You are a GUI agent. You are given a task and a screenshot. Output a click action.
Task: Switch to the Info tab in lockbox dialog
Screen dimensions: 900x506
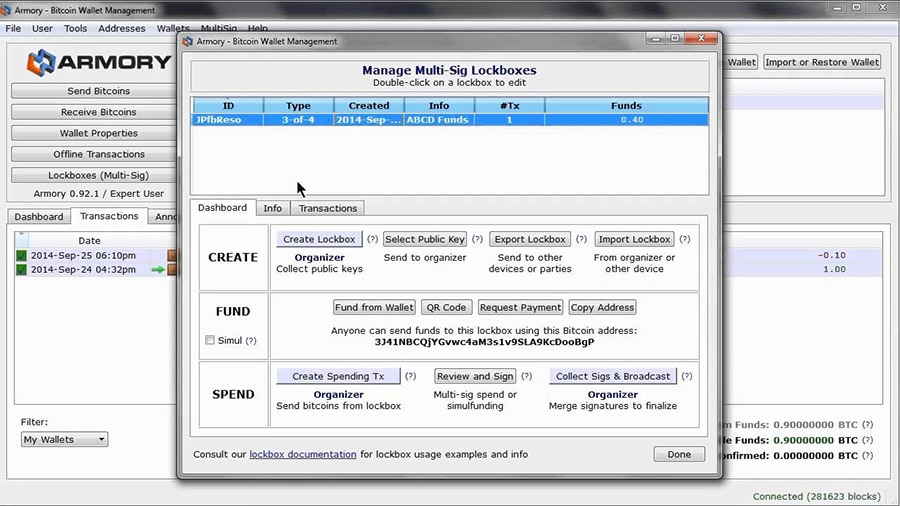click(x=272, y=208)
